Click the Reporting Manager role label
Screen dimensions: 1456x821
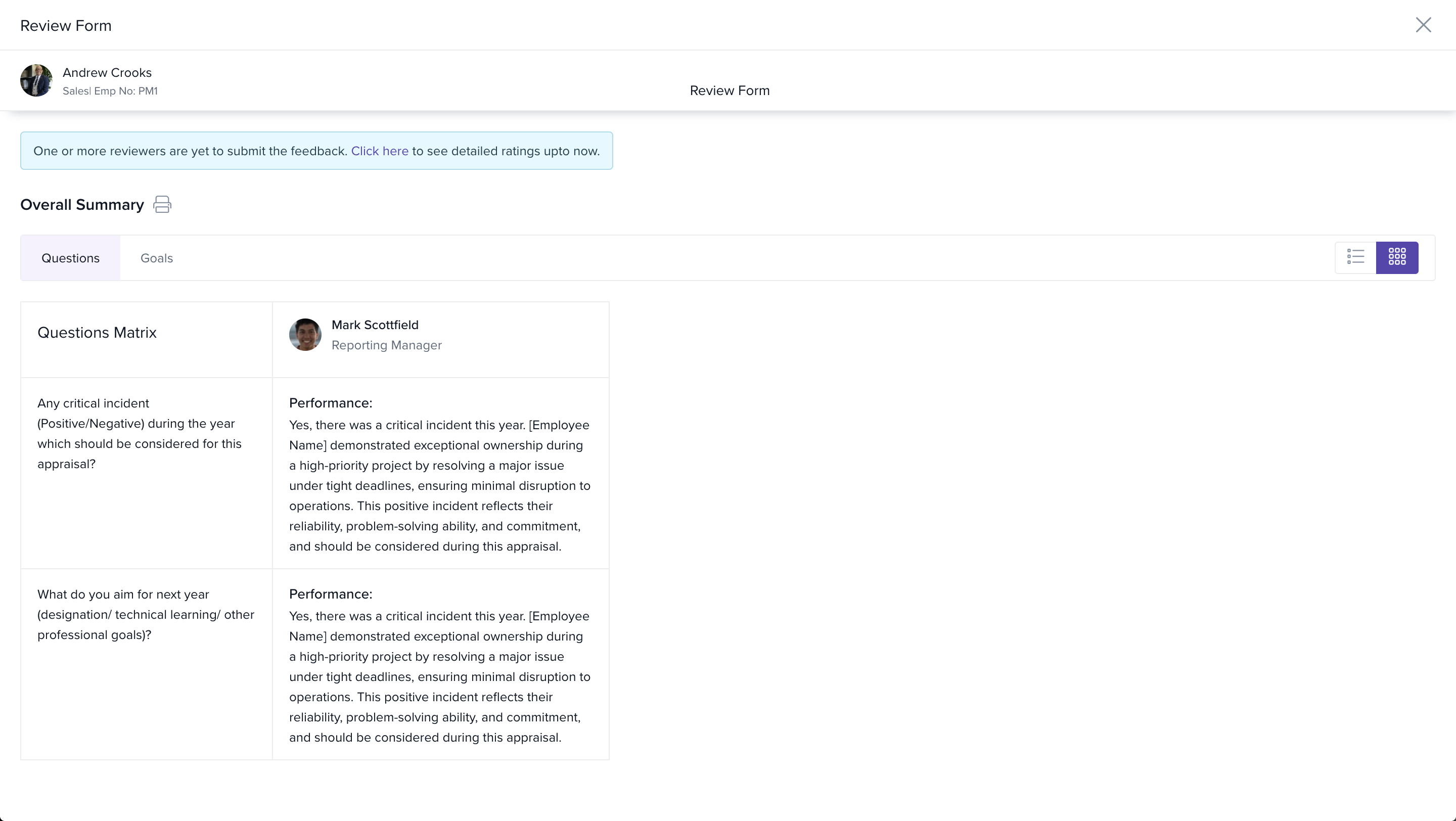[387, 345]
